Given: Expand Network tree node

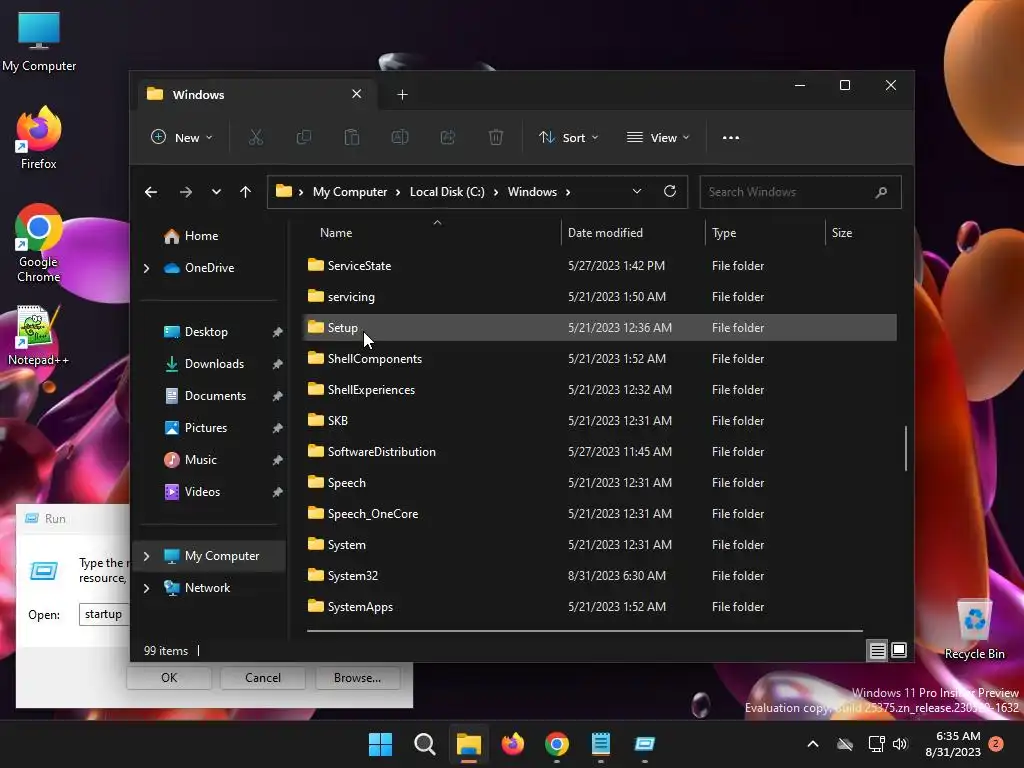Looking at the screenshot, I should click(x=146, y=588).
